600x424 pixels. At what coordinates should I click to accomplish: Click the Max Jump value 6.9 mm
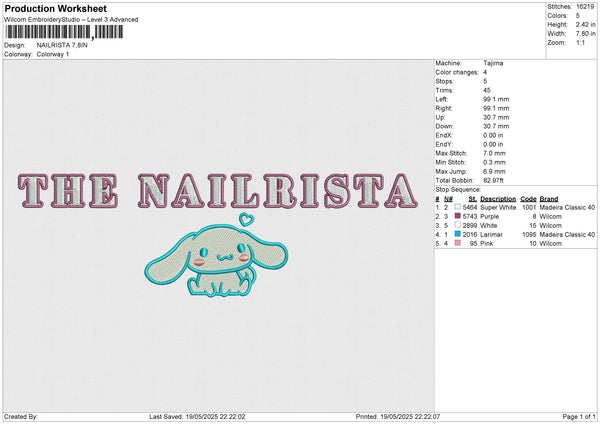coord(494,171)
